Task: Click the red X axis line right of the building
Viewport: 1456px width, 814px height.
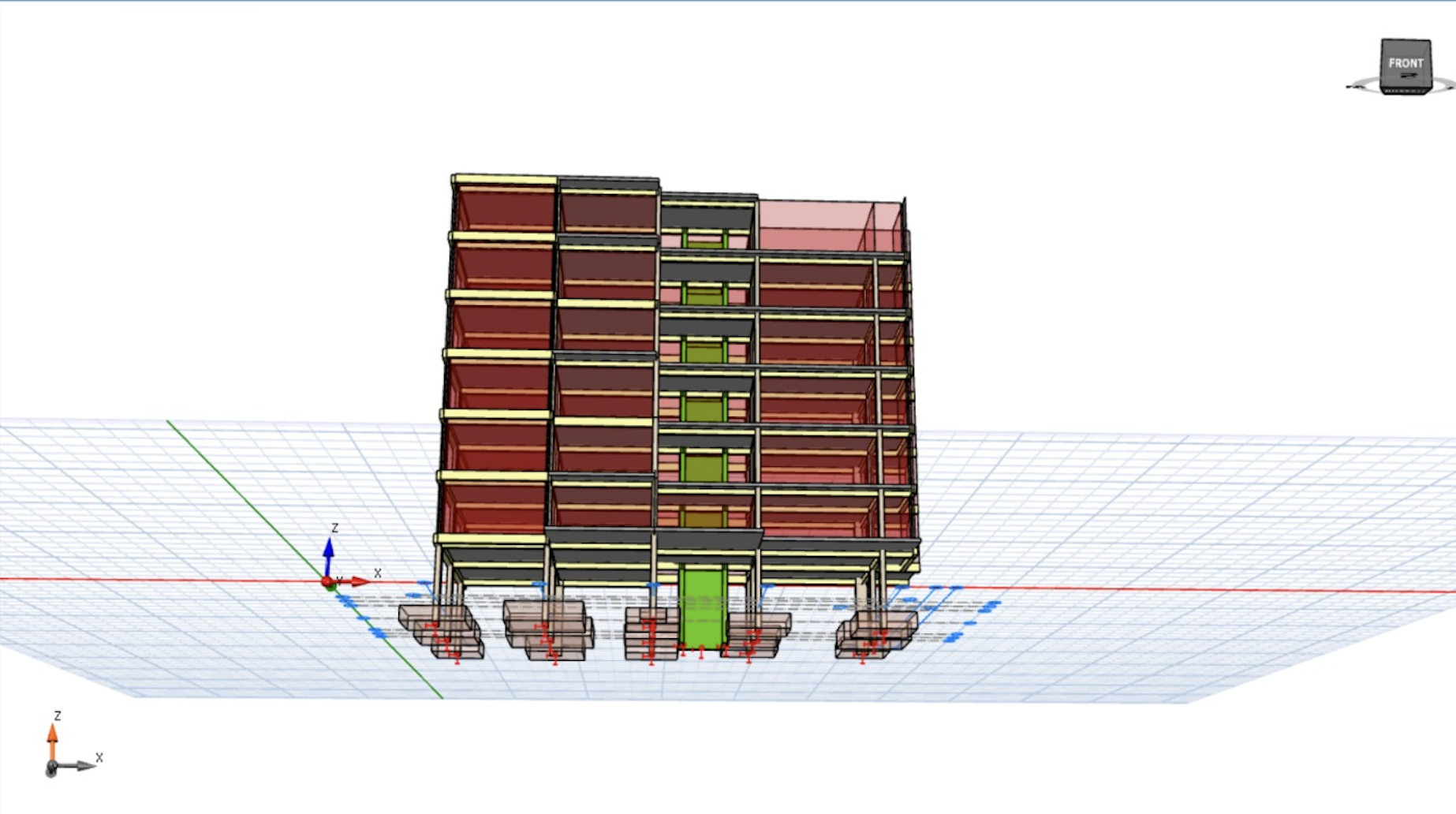Action: point(1183,589)
